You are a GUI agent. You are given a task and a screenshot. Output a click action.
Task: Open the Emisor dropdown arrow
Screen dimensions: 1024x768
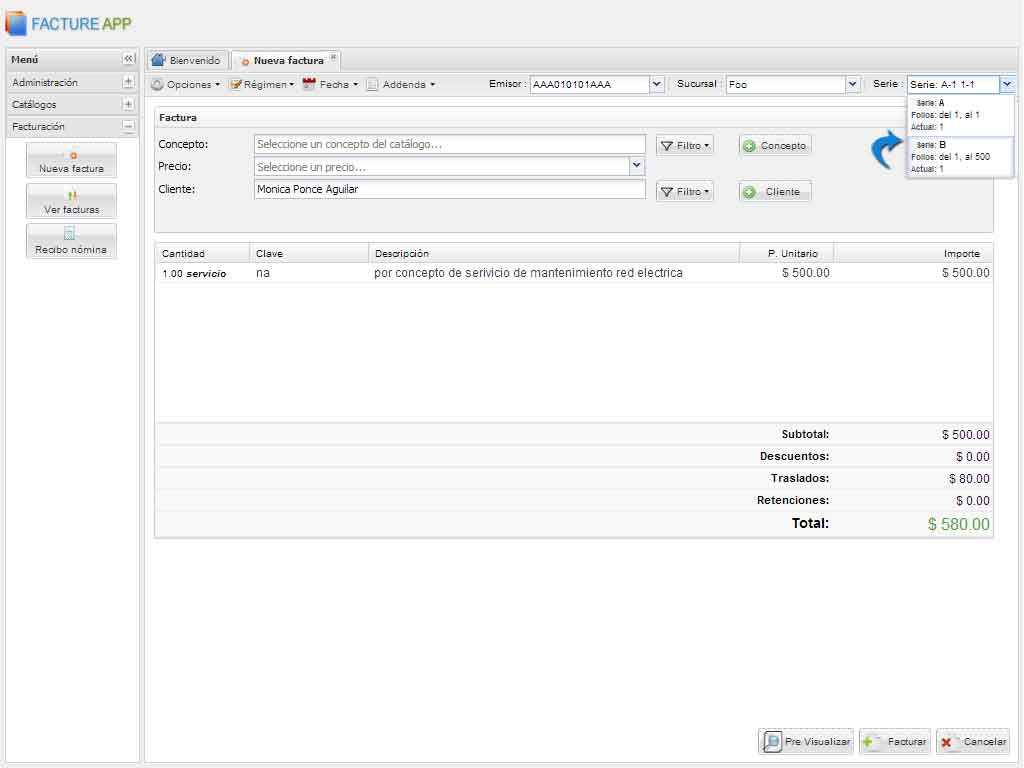(x=657, y=85)
